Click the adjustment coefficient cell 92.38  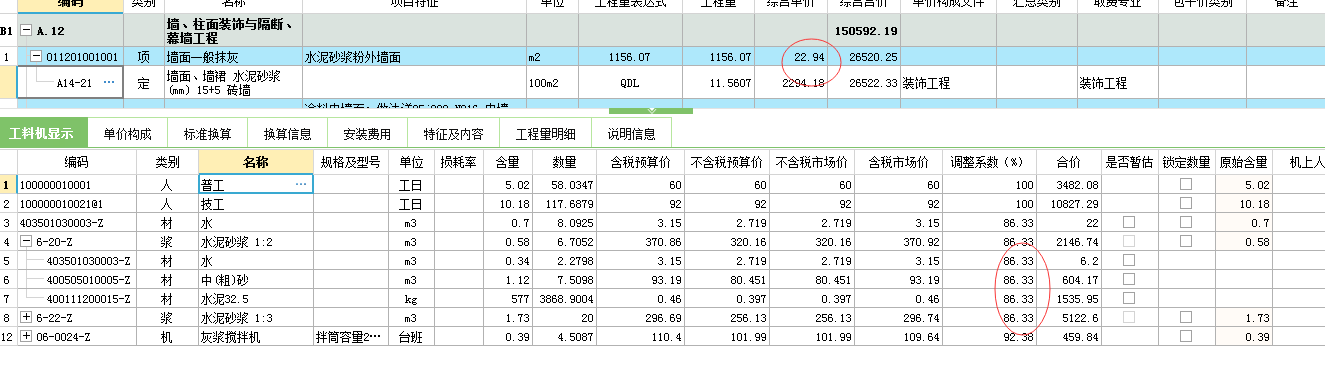[990, 337]
